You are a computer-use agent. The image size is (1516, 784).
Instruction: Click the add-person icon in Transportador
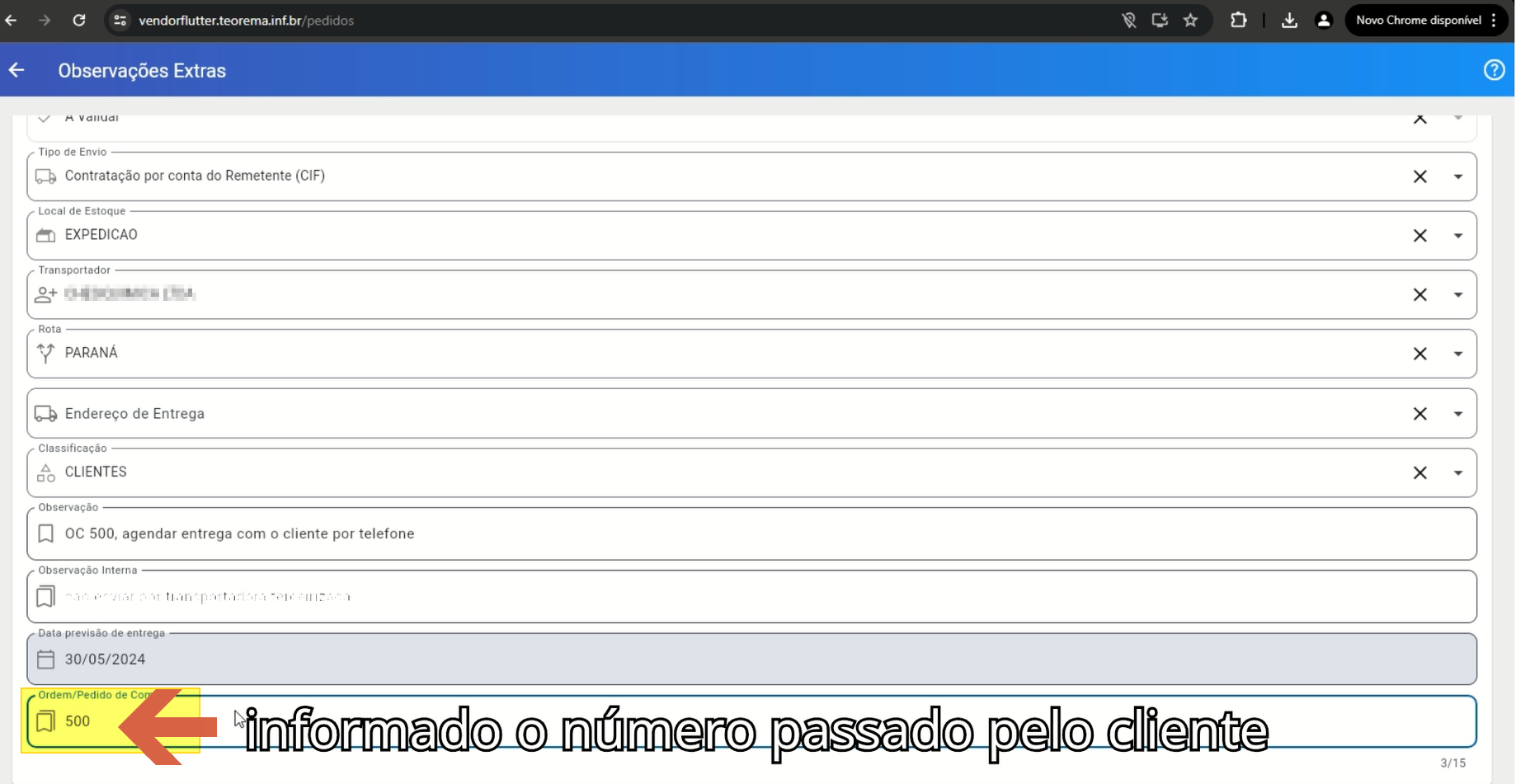(45, 294)
